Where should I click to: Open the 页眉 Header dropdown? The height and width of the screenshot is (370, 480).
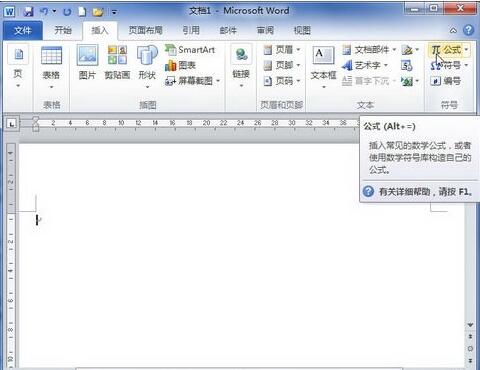tap(282, 50)
